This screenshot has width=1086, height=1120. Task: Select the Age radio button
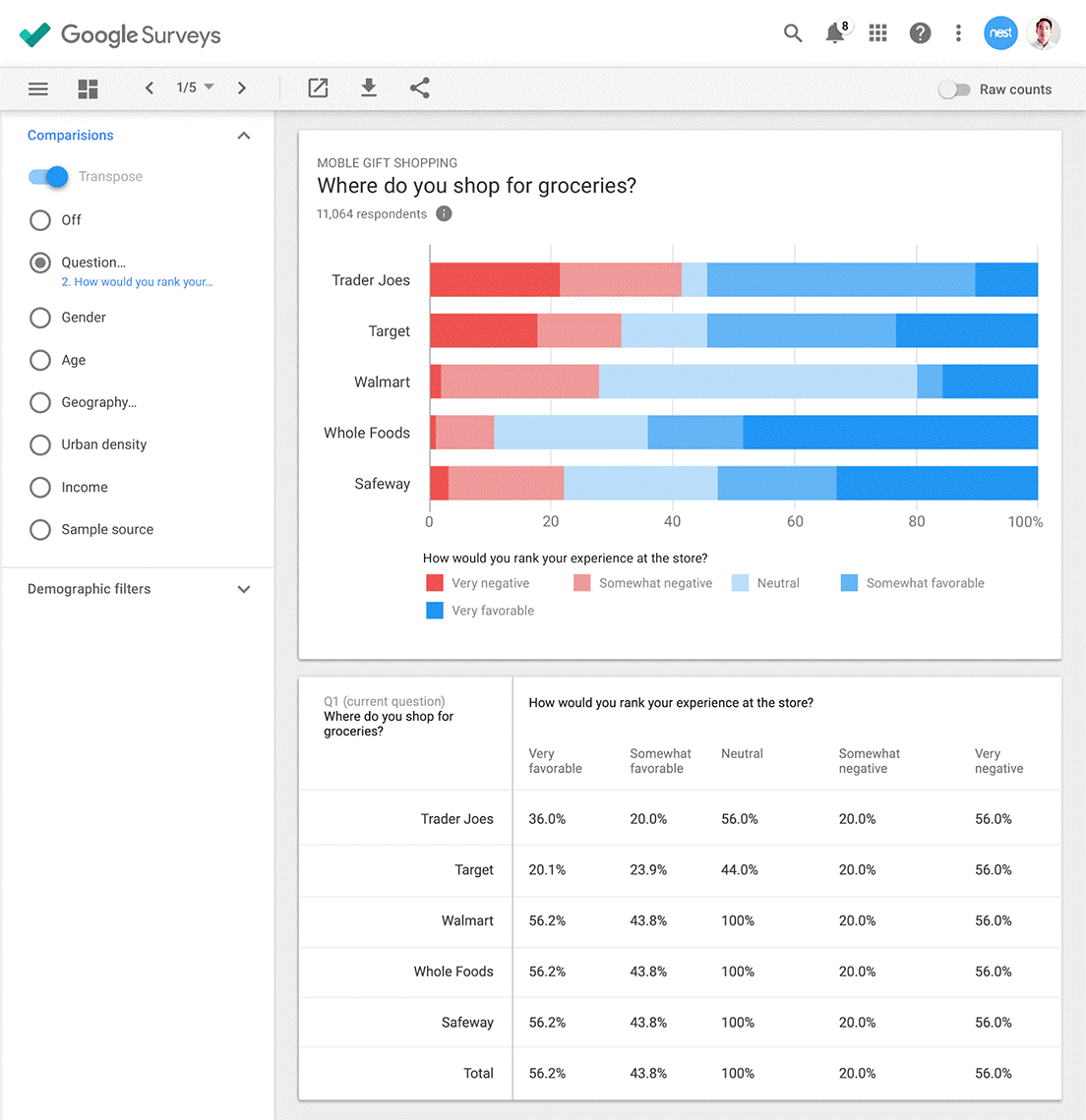pyautogui.click(x=40, y=360)
